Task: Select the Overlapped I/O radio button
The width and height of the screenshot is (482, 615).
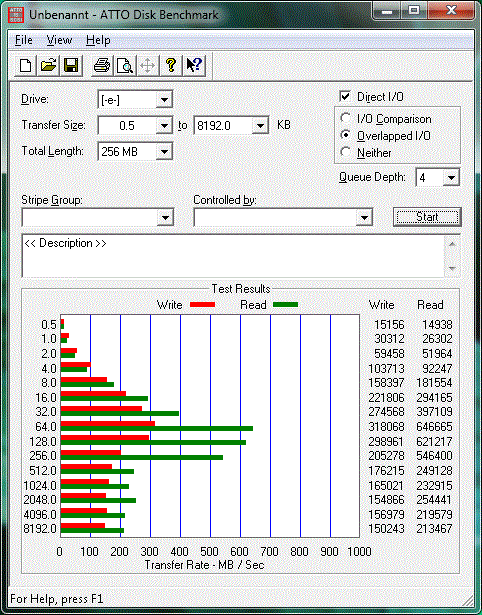Action: 346,135
